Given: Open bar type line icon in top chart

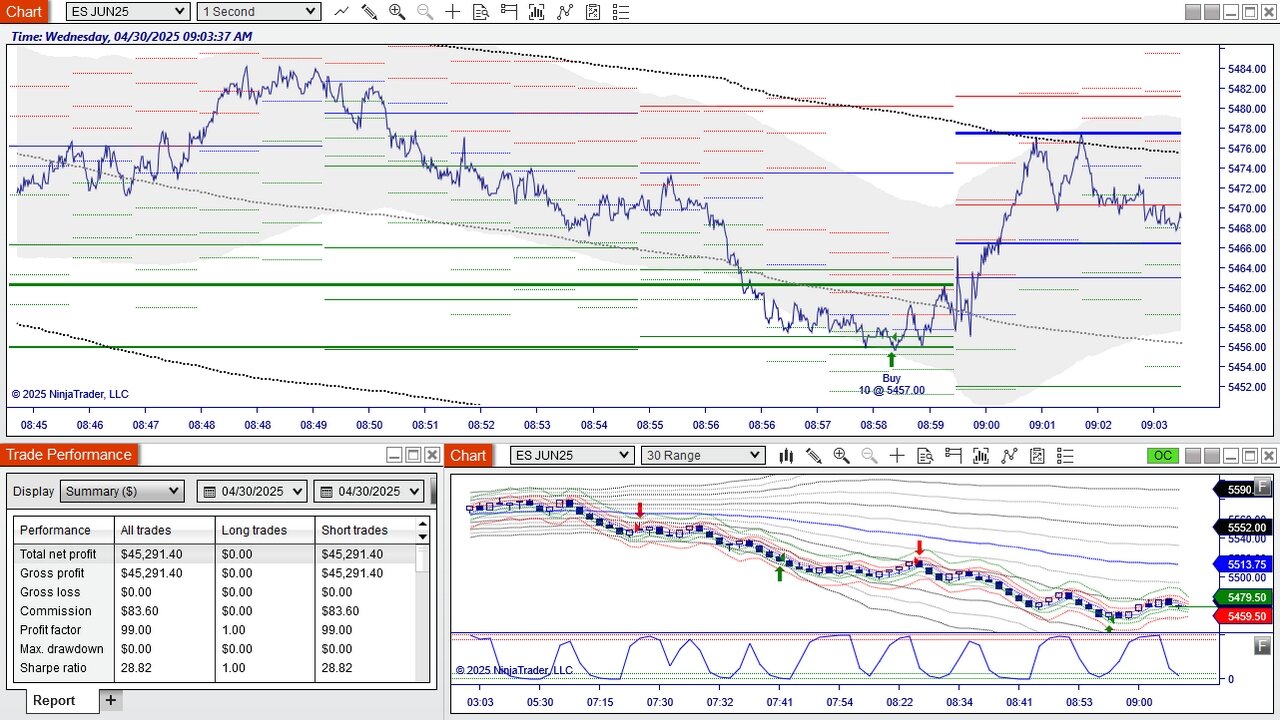Looking at the screenshot, I should coord(342,12).
